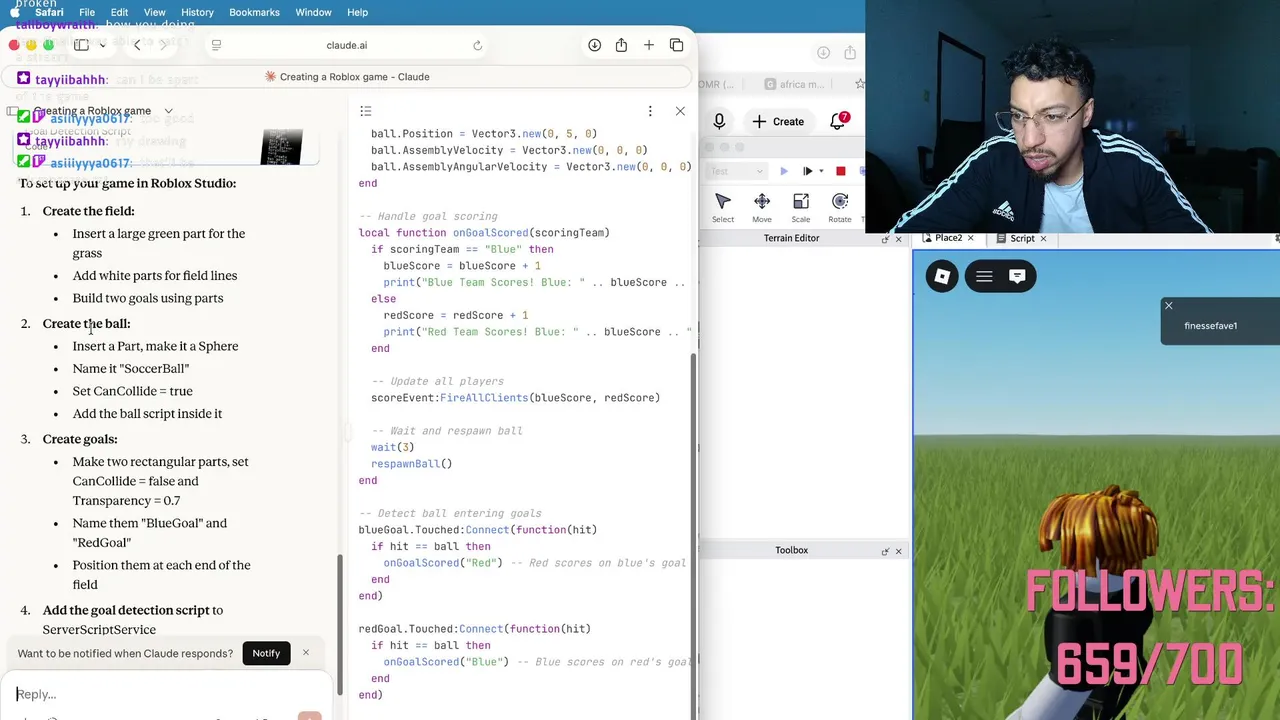Viewport: 1280px width, 720px height.
Task: Go back in Safari
Action: pyautogui.click(x=137, y=45)
